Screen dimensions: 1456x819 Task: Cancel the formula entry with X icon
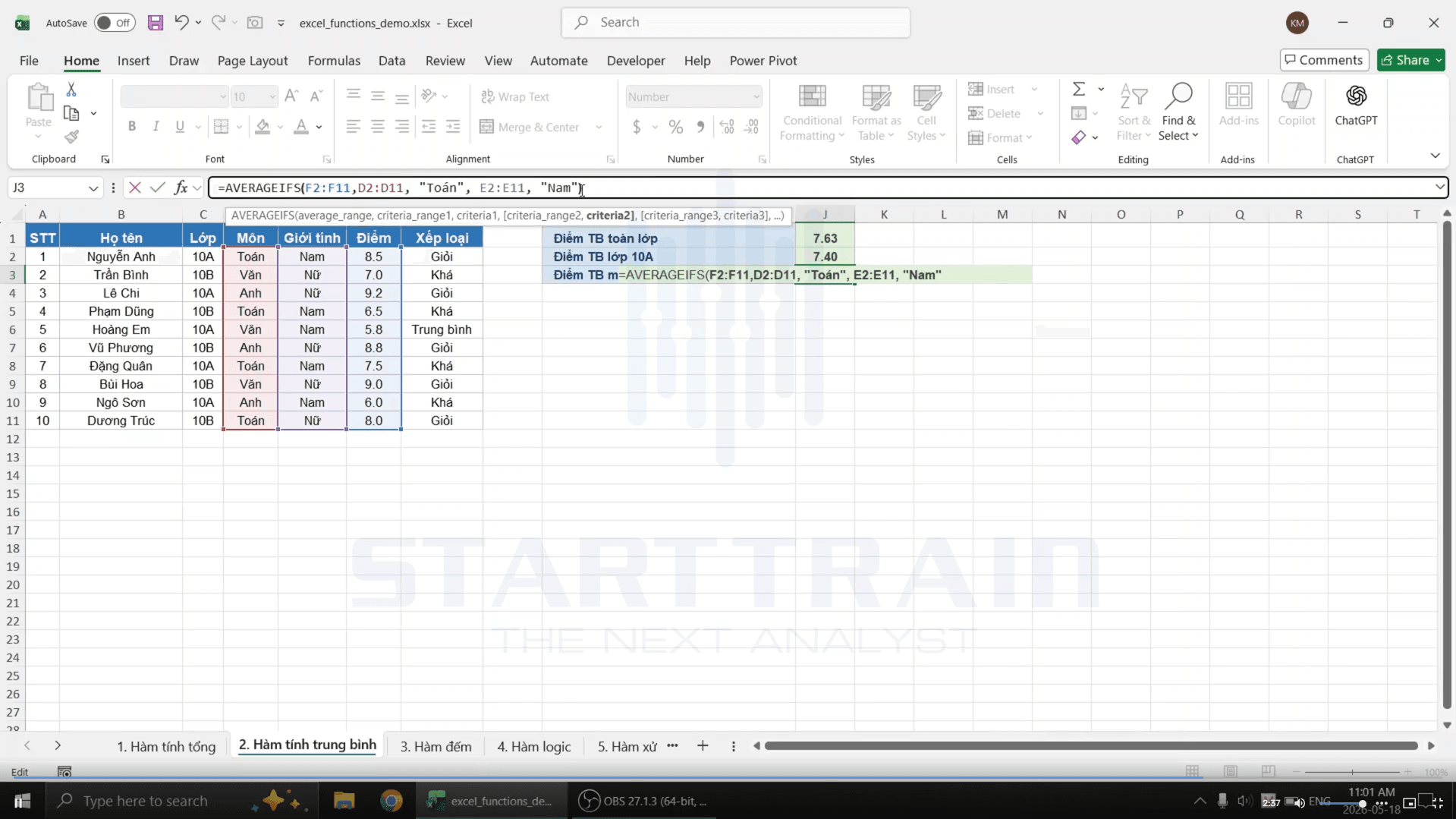(x=135, y=187)
